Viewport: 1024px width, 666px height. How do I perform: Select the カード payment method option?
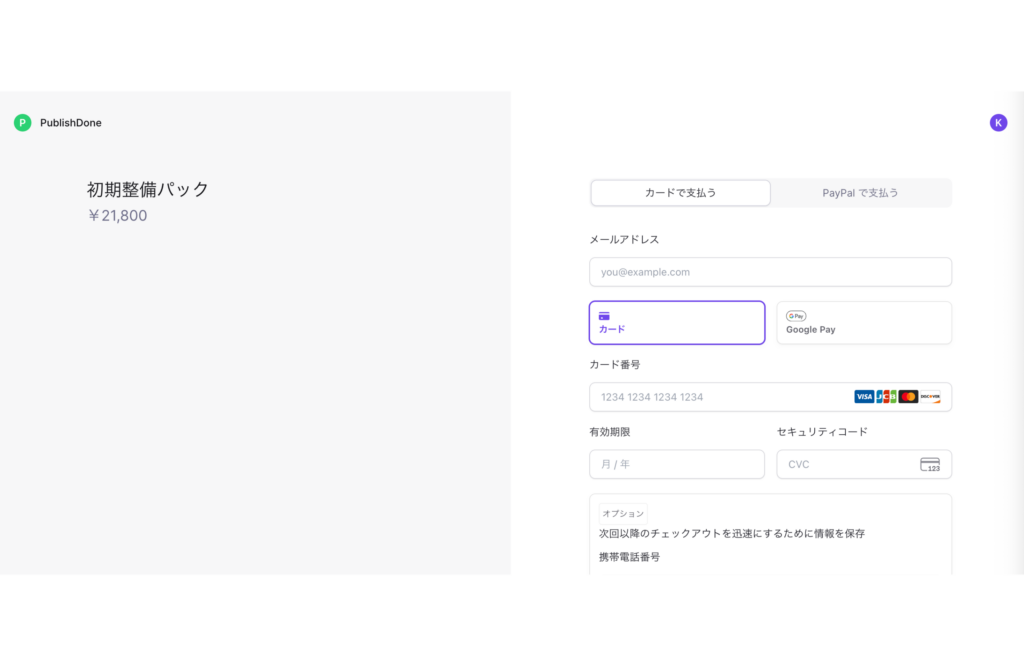tap(677, 323)
